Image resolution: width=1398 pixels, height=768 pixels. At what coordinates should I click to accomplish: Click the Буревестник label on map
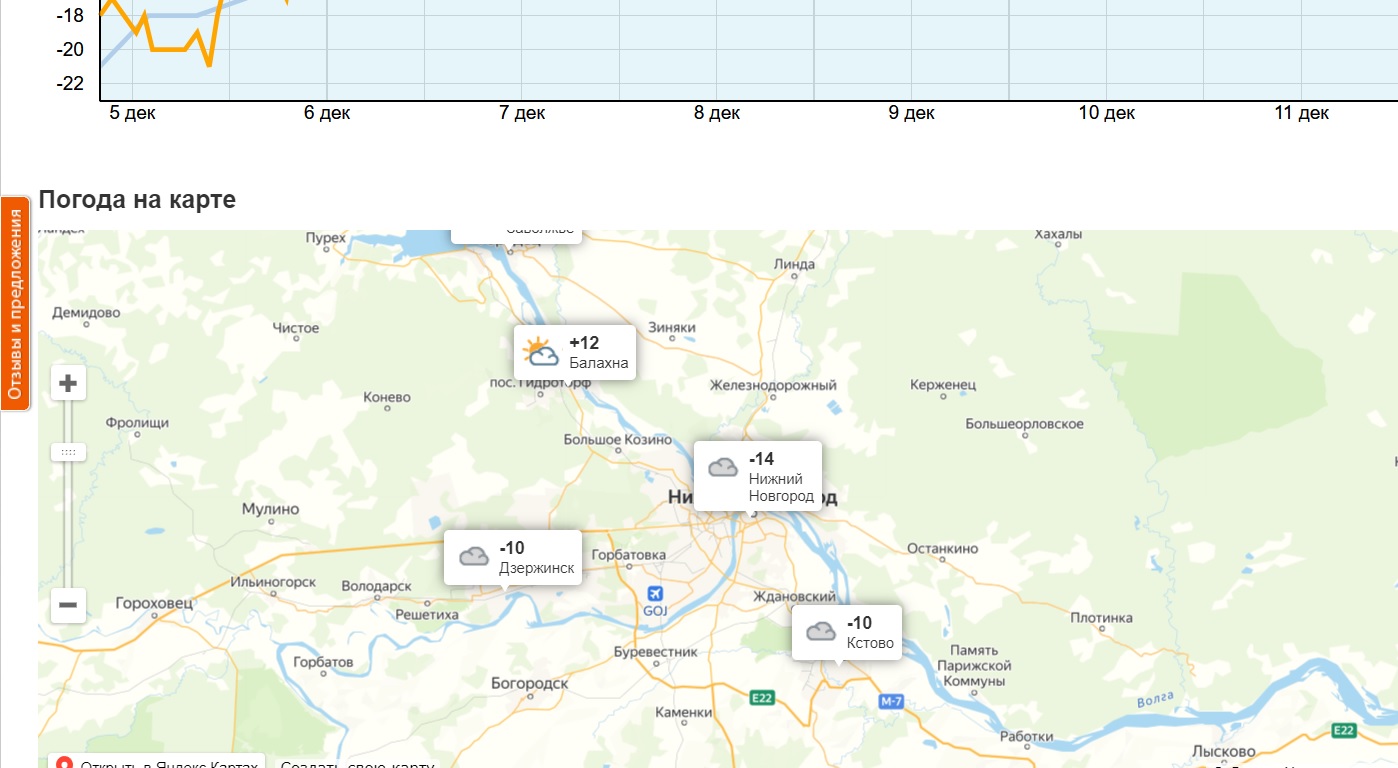(655, 651)
